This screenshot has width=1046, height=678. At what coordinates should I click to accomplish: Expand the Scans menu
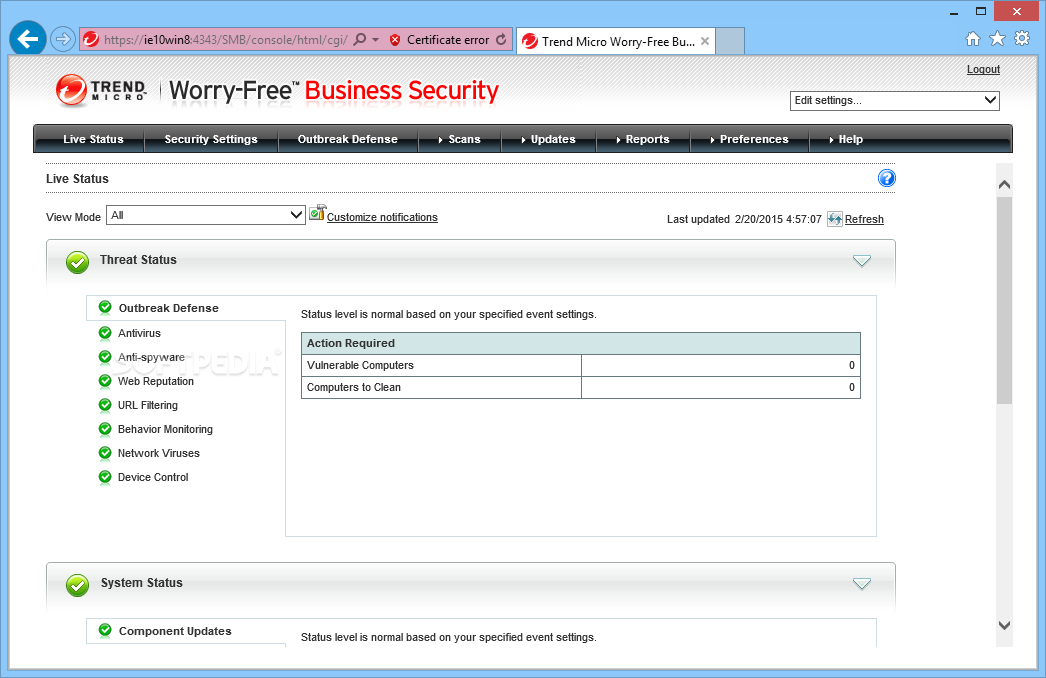click(460, 139)
